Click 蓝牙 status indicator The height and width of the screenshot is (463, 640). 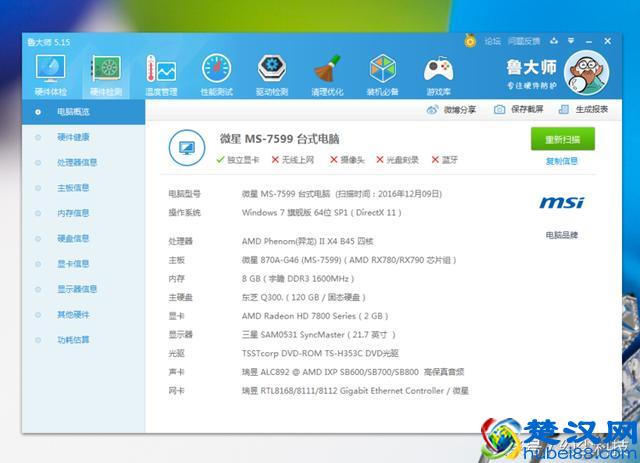click(445, 160)
